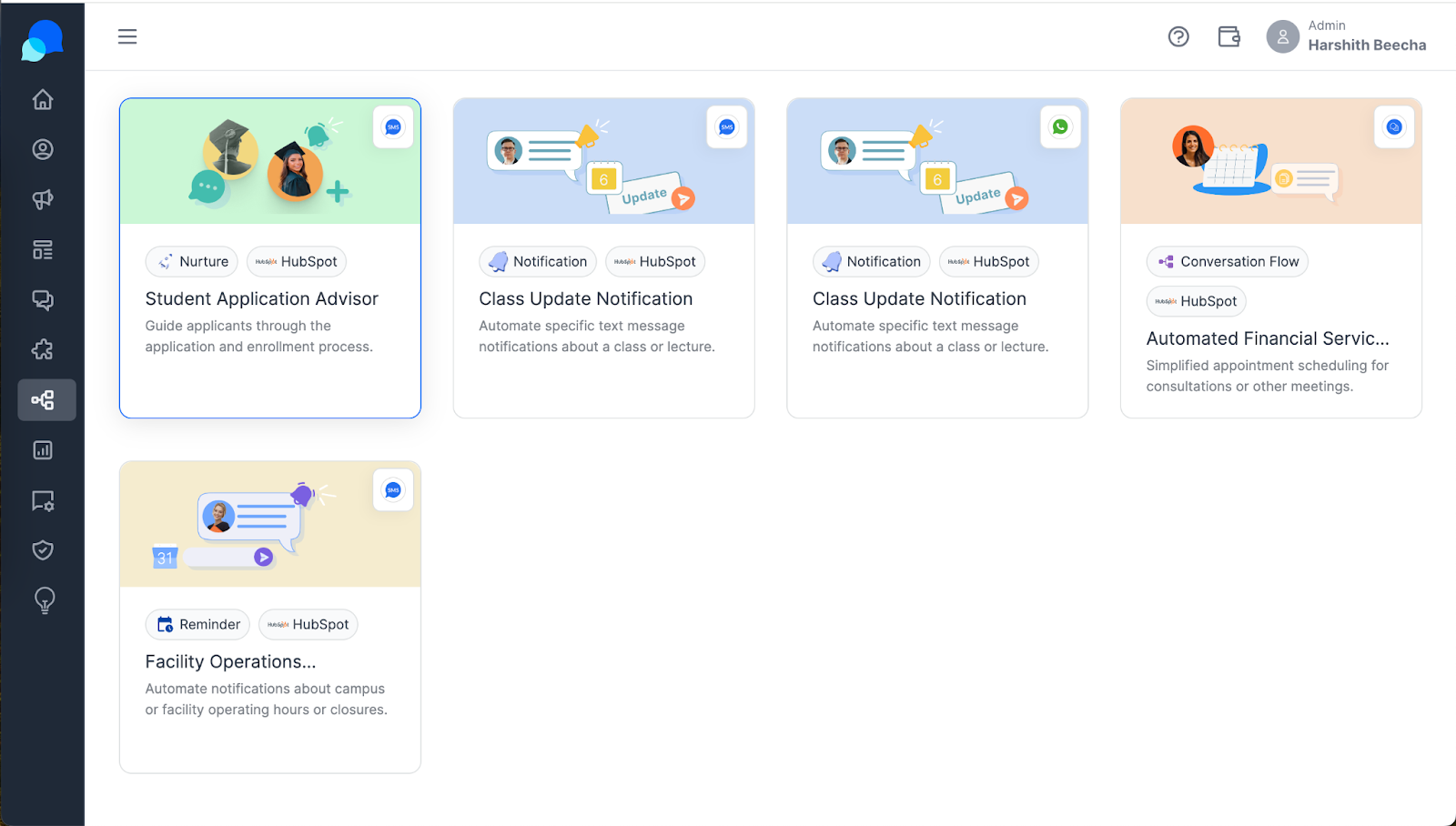The height and width of the screenshot is (826, 1456).
Task: Open the shield checkmark icon in sidebar
Action: [x=43, y=549]
